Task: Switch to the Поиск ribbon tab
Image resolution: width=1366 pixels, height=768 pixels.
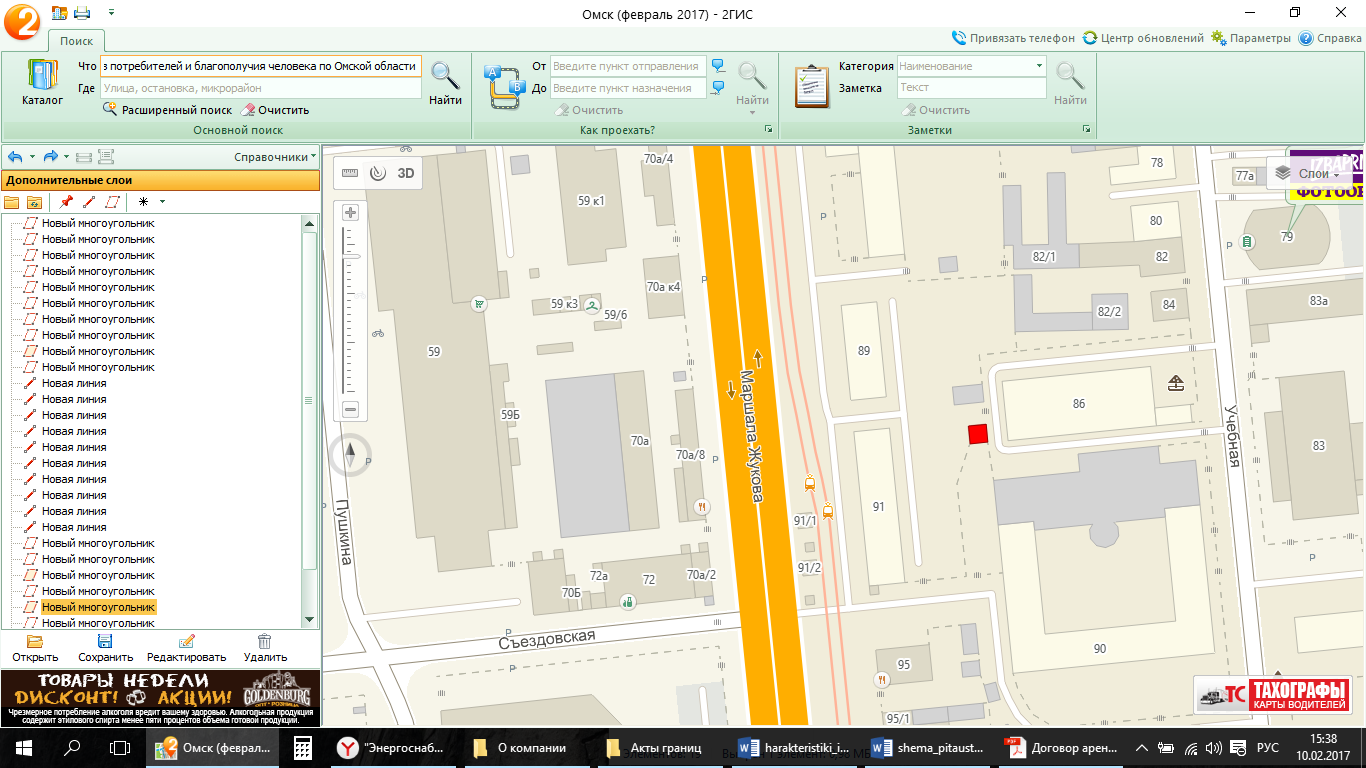Action: [76, 41]
